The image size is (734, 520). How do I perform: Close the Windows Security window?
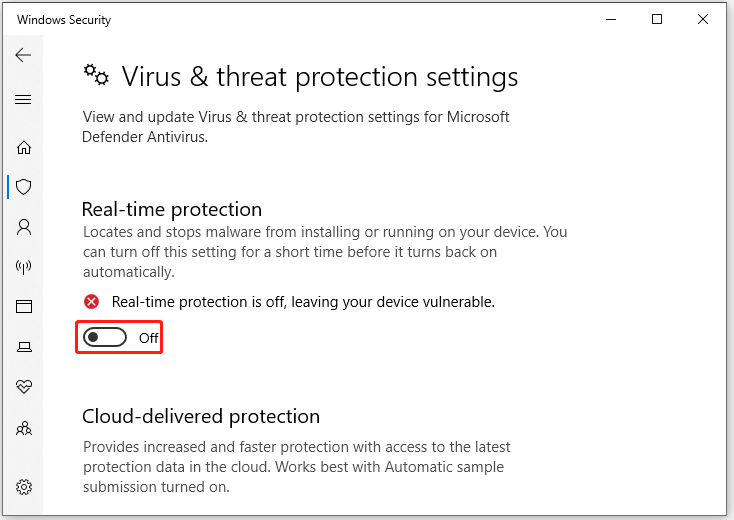point(704,19)
